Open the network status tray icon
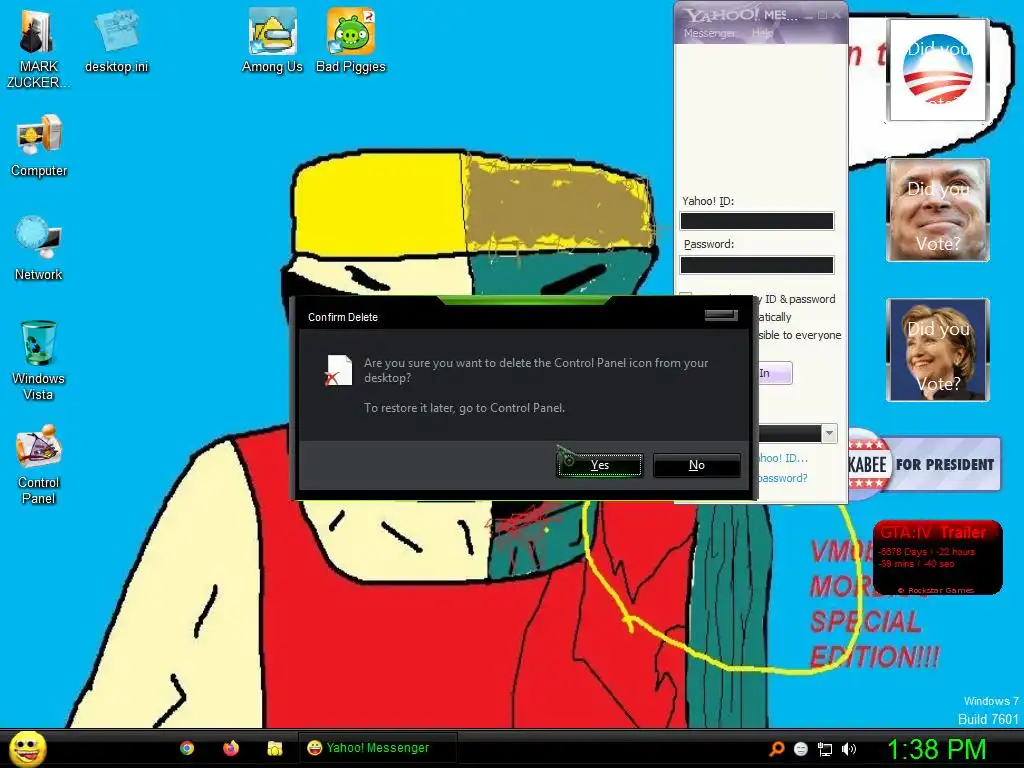 tap(825, 749)
